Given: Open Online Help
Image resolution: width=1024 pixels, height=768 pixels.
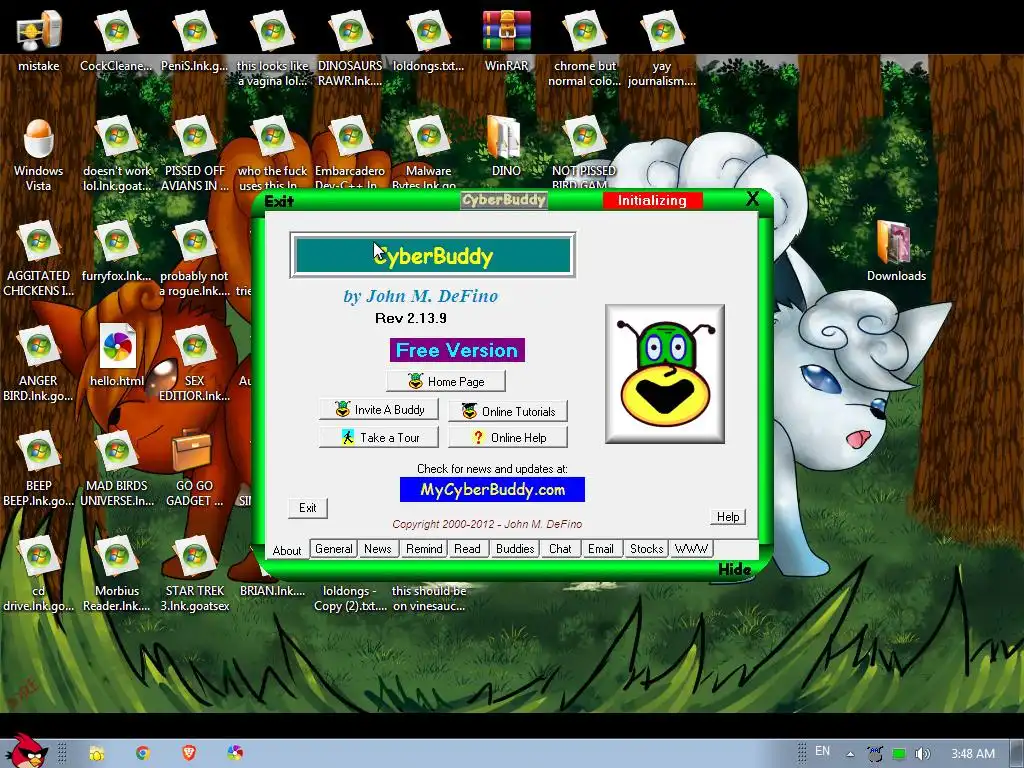Looking at the screenshot, I should coord(508,438).
